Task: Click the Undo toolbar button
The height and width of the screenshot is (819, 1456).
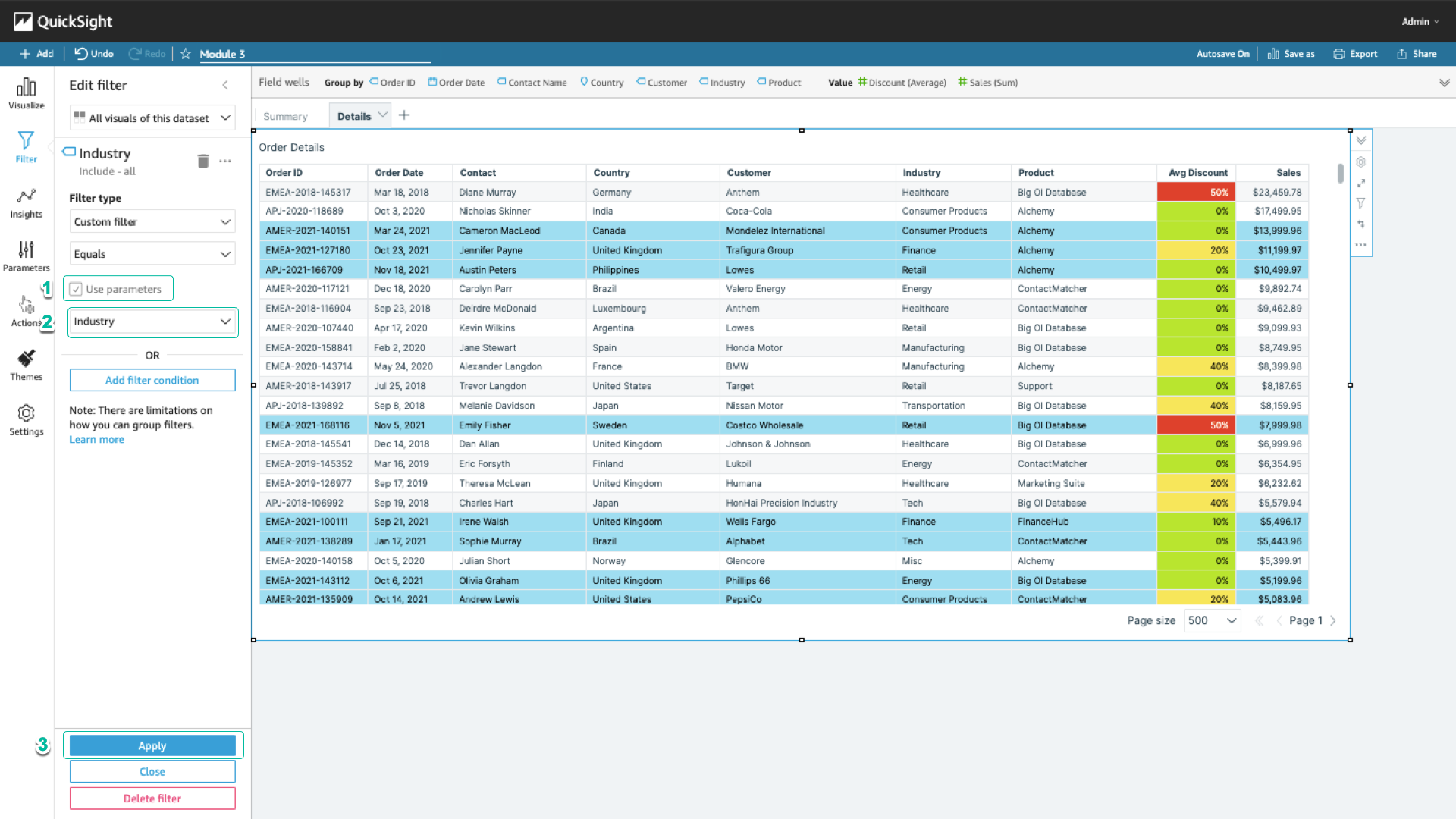Action: click(94, 54)
